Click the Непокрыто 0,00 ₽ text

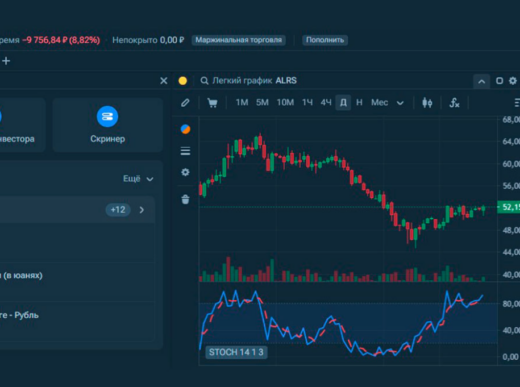[148, 40]
